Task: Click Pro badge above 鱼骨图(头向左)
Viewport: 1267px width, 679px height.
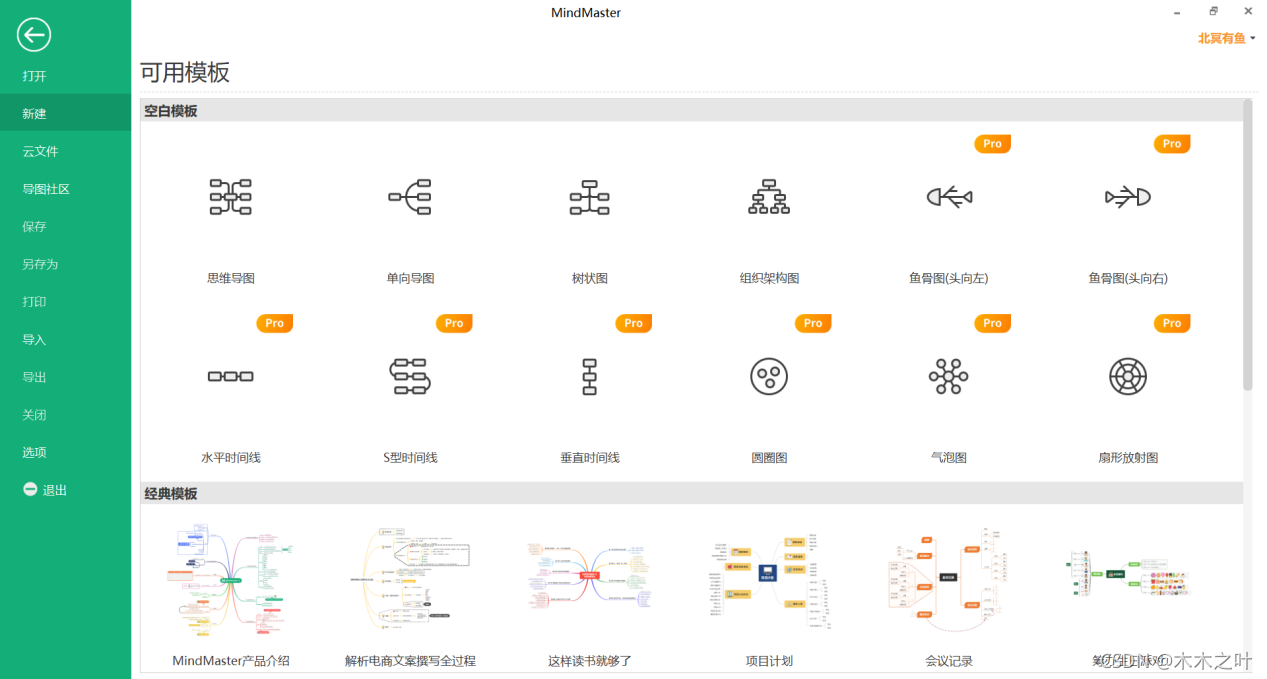Action: 993,144
